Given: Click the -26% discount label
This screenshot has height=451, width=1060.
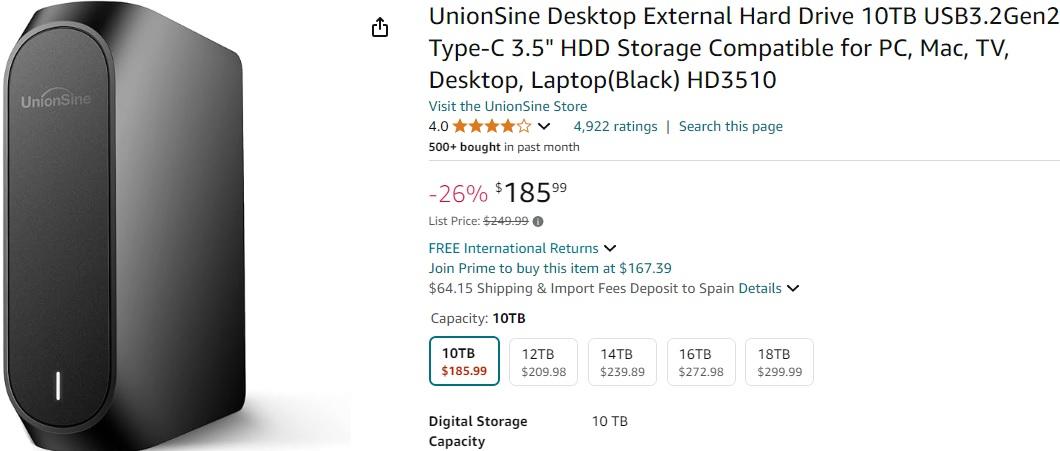Looking at the screenshot, I should point(458,192).
